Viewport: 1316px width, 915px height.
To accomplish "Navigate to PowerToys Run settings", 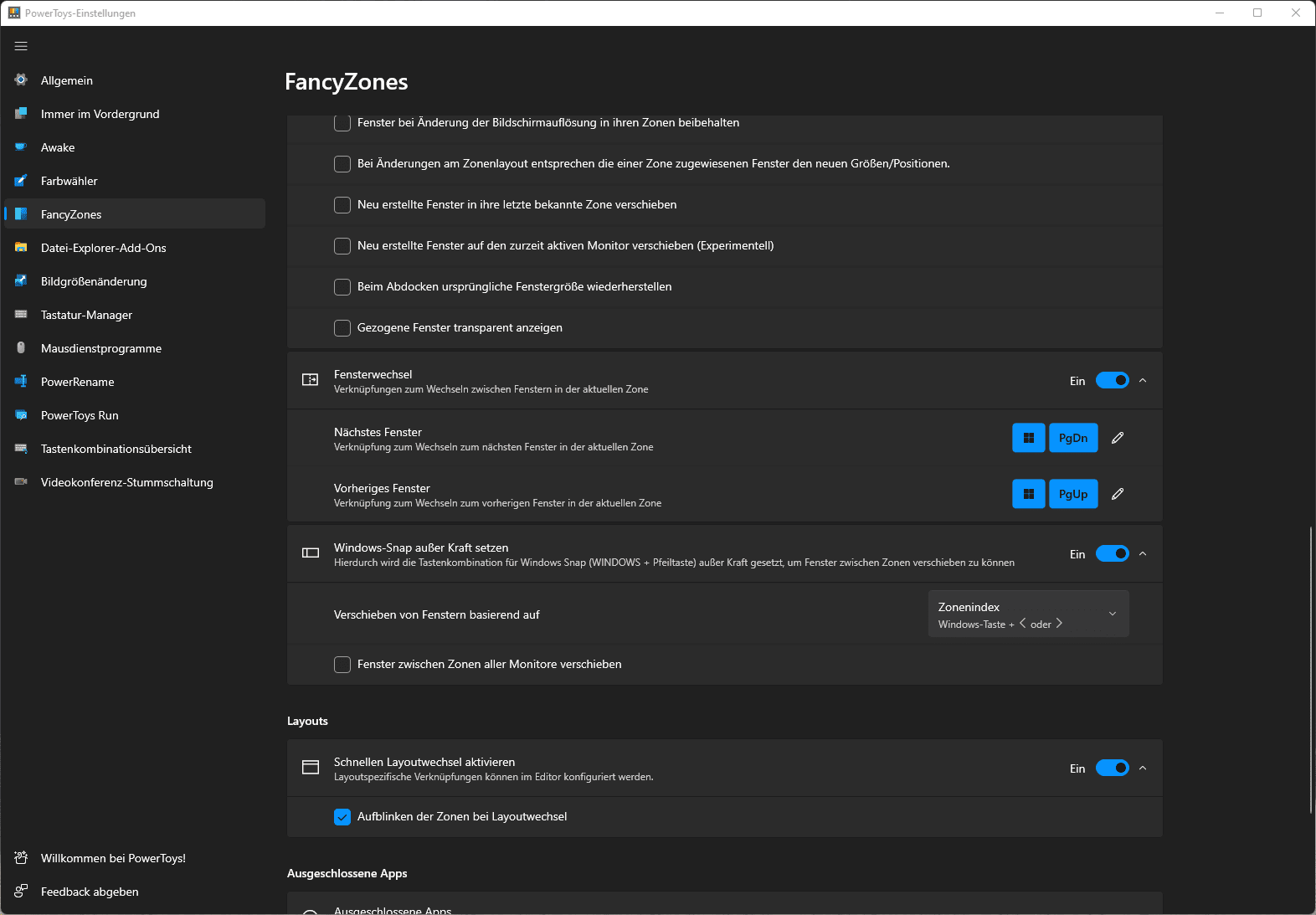I will click(135, 414).
